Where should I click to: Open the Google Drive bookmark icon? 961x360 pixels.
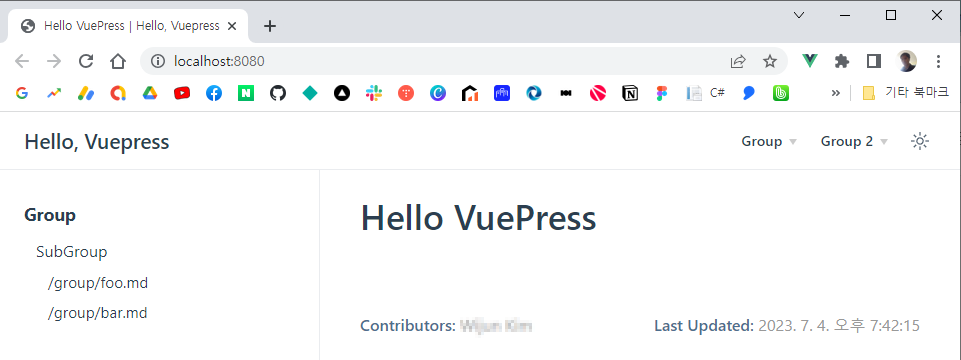[x=150, y=93]
